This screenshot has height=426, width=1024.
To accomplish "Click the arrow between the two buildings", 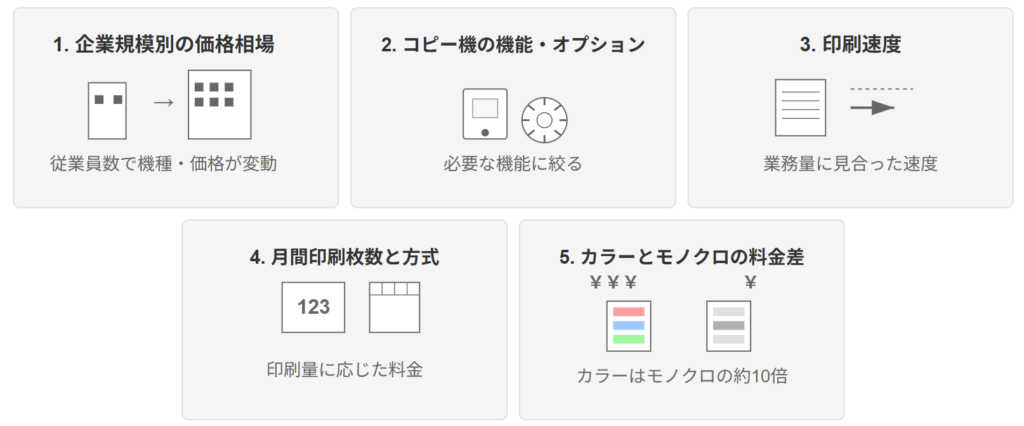I will pyautogui.click(x=163, y=103).
